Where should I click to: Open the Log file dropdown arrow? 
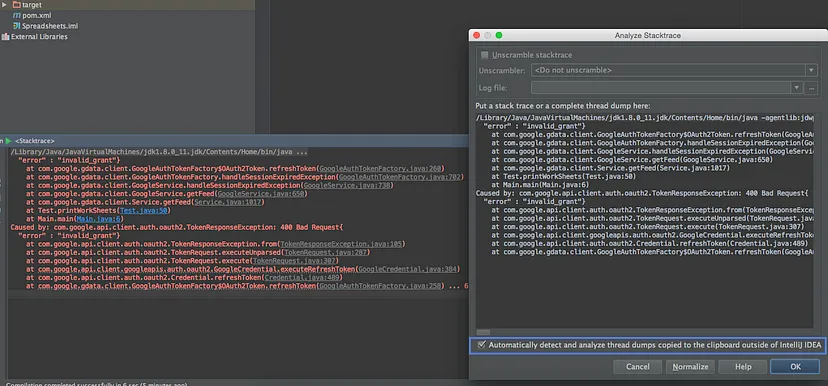(796, 88)
